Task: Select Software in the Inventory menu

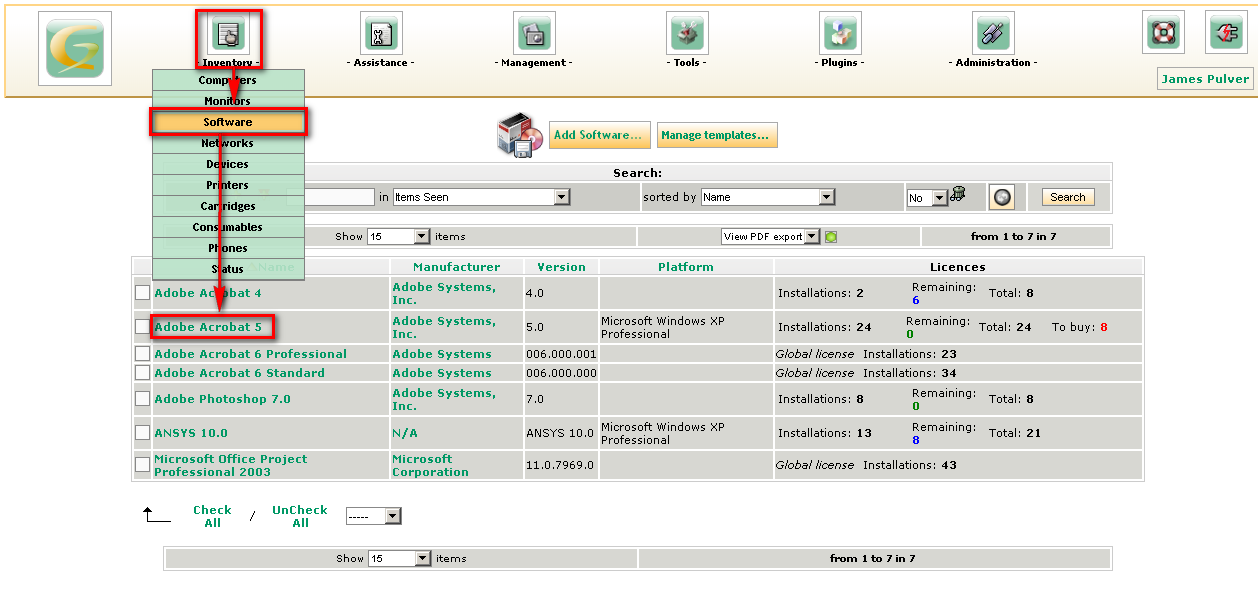Action: [x=228, y=122]
